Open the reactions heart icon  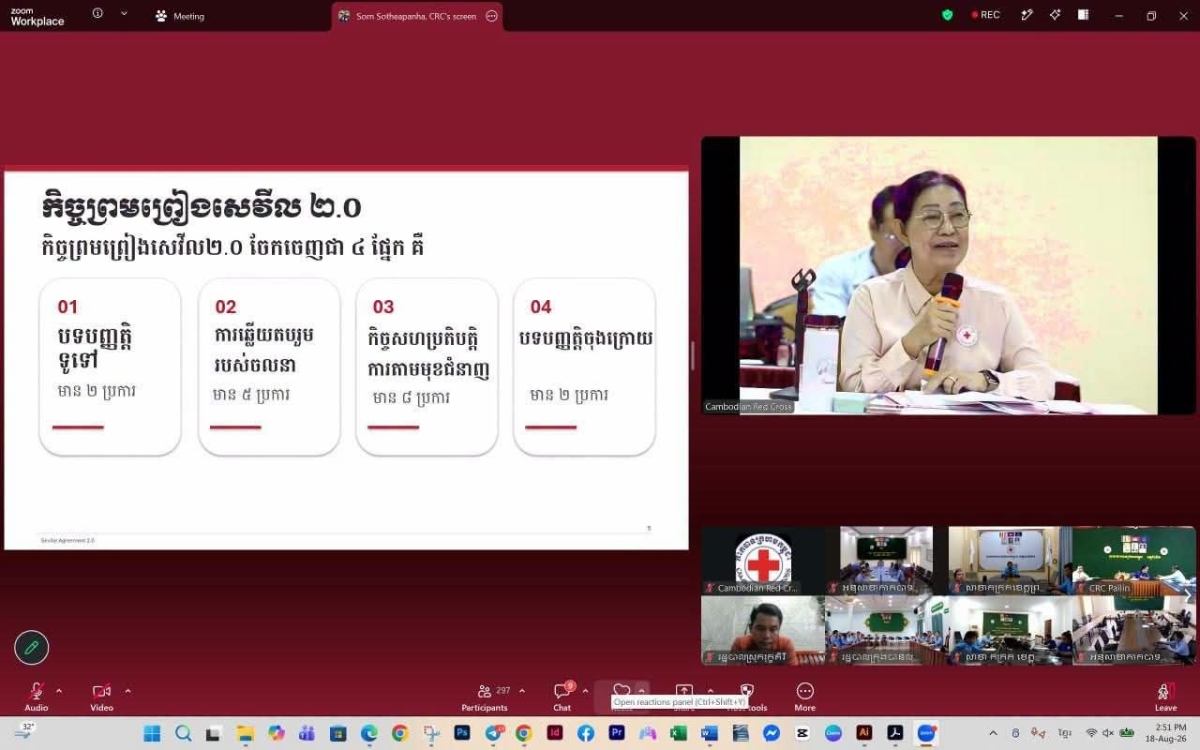[621, 690]
